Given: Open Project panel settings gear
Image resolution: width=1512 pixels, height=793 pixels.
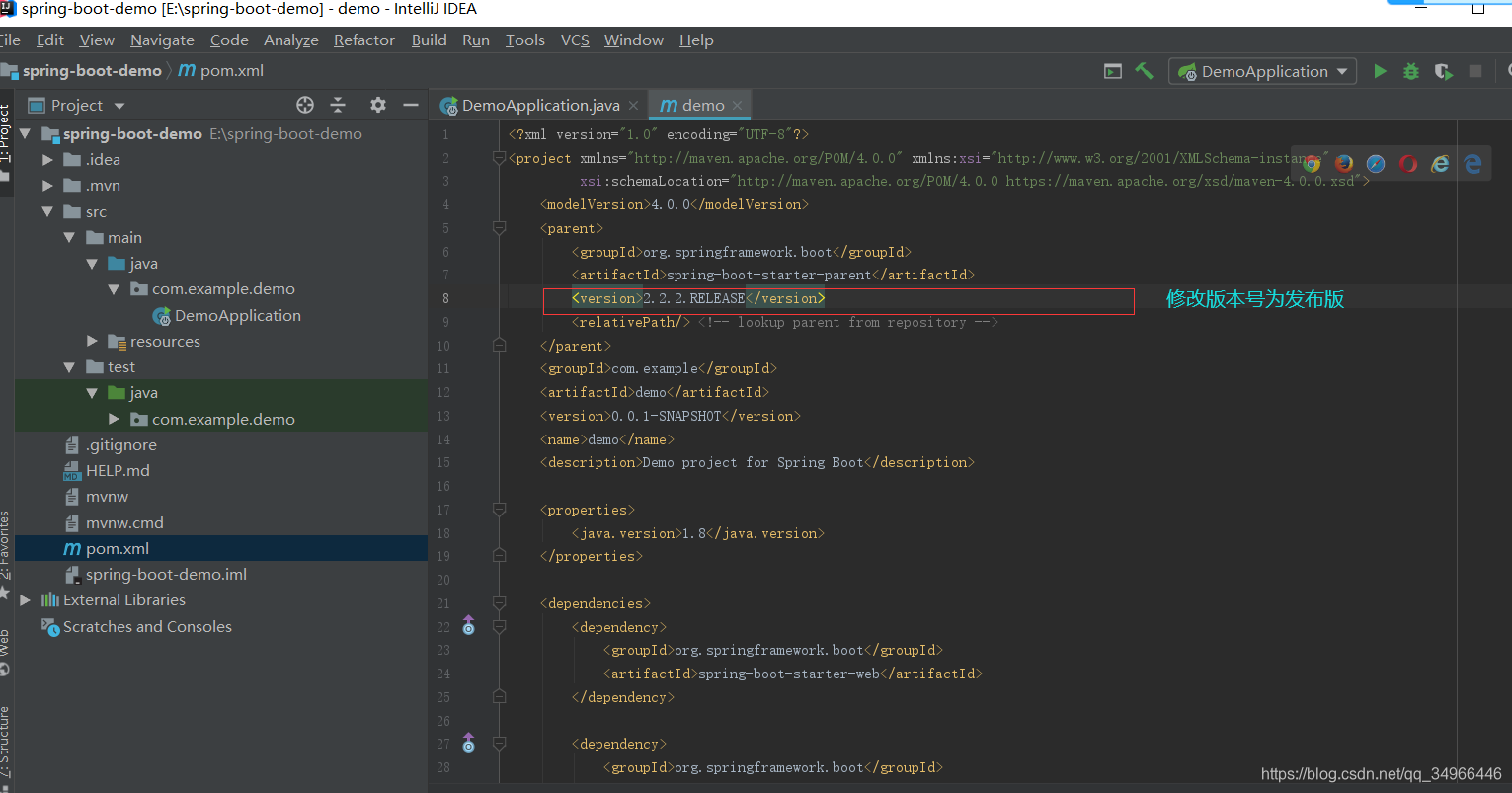Looking at the screenshot, I should [378, 105].
